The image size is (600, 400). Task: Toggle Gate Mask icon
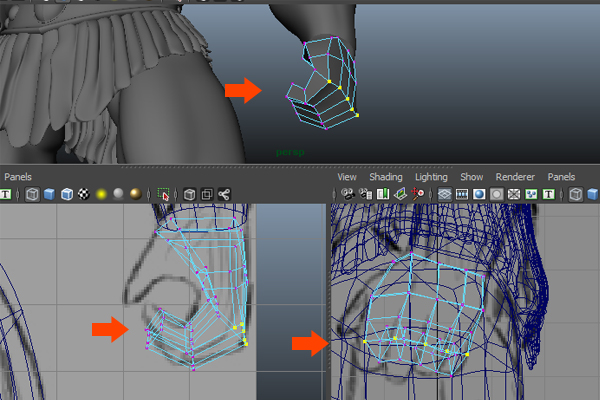point(497,194)
